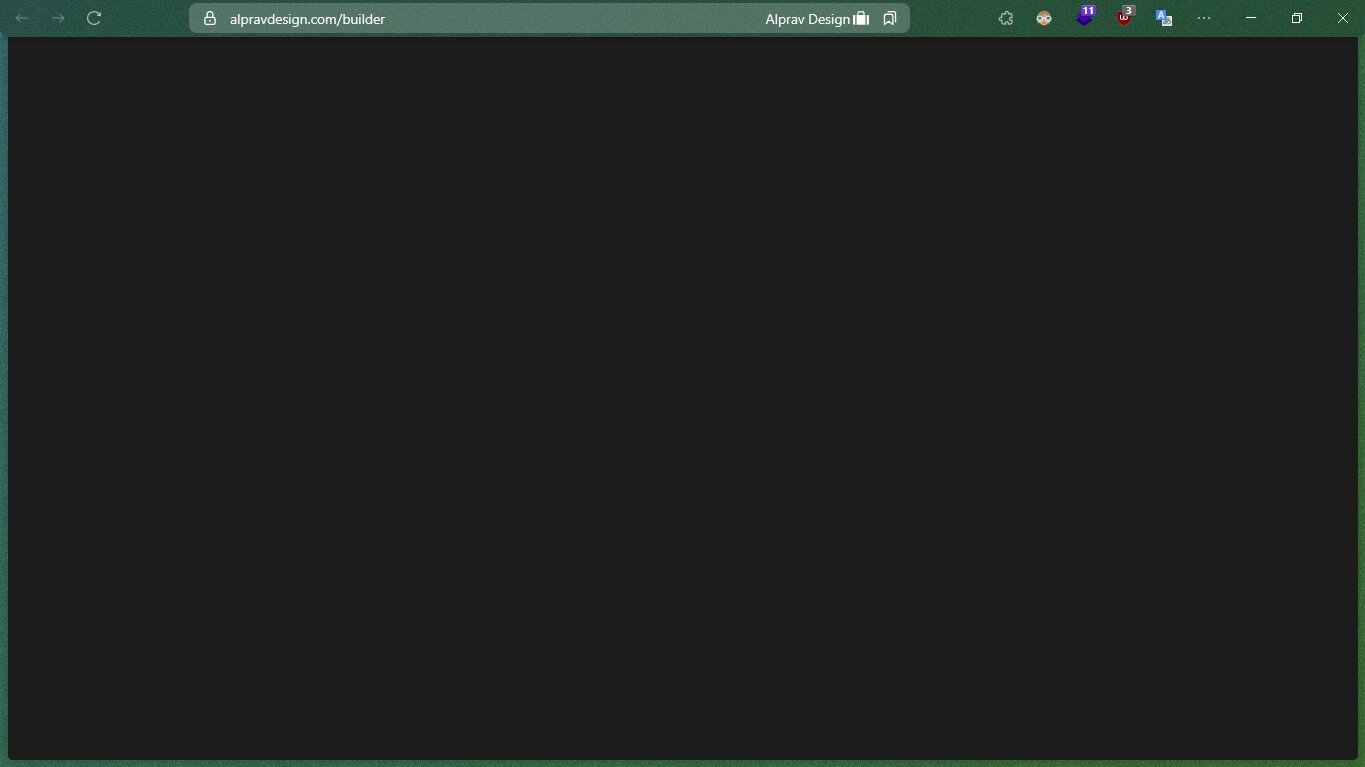
Task: Click the forward navigation arrow
Action: point(58,18)
